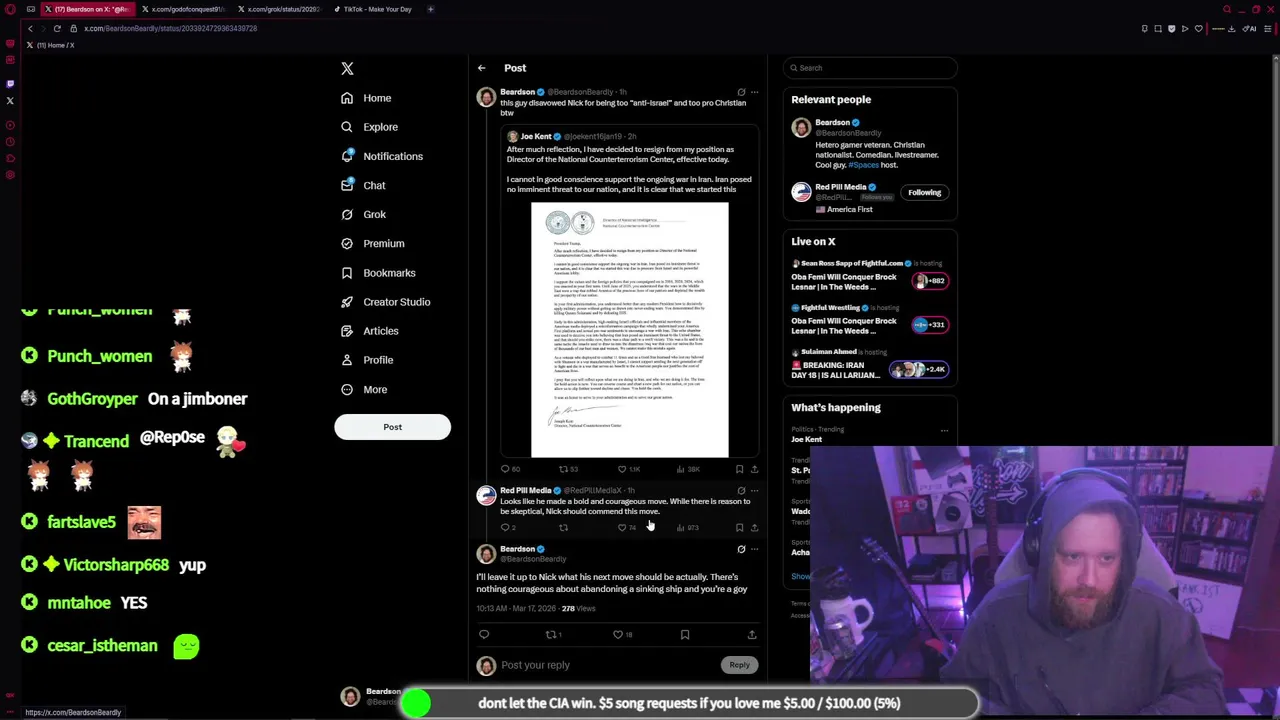Click the white Post compose button
The height and width of the screenshot is (720, 1280).
392,427
